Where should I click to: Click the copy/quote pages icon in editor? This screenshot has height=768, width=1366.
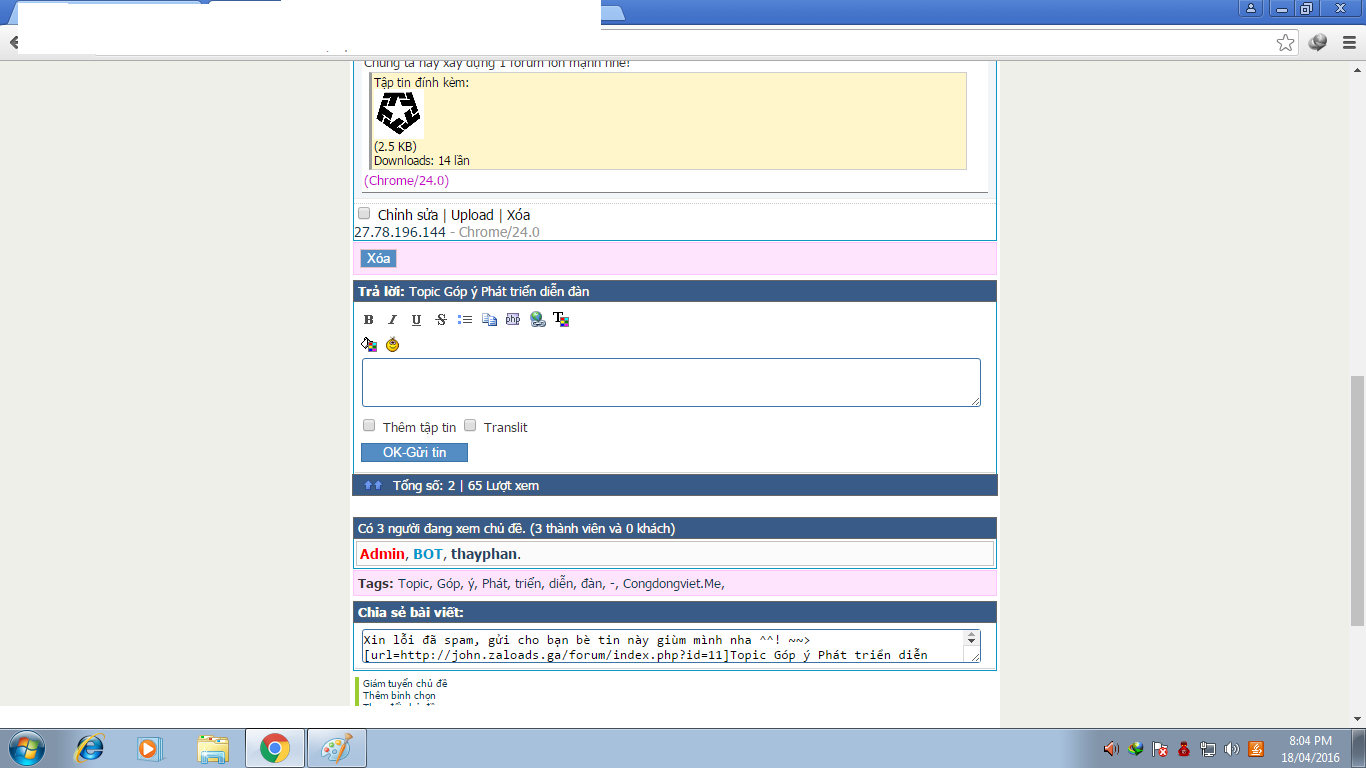[x=489, y=320]
